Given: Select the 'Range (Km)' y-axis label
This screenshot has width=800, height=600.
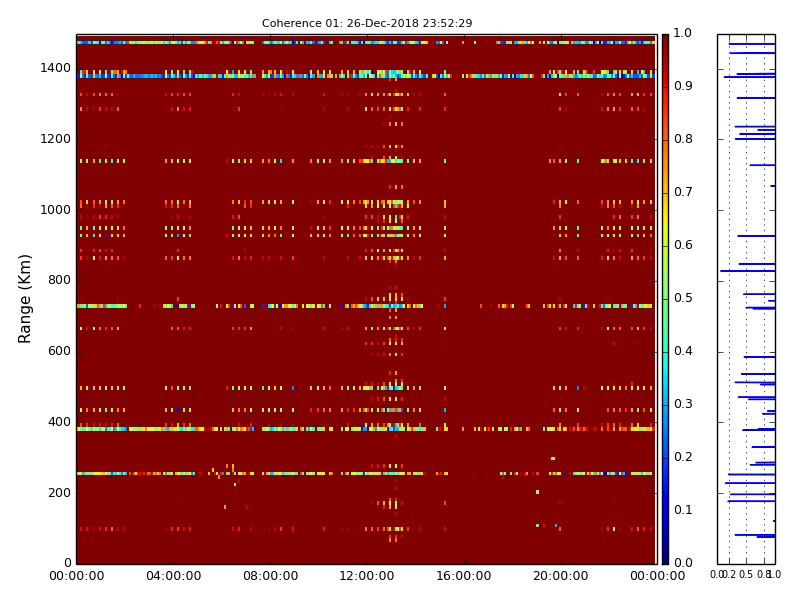Looking at the screenshot, I should (x=24, y=299).
